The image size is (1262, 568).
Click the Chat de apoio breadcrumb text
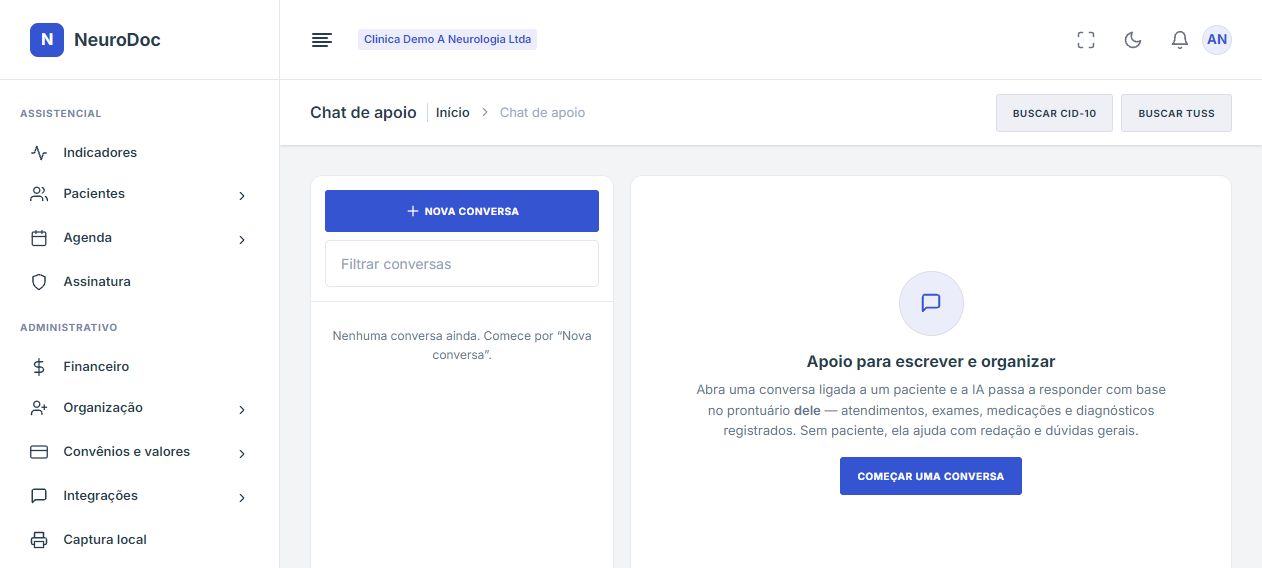542,113
